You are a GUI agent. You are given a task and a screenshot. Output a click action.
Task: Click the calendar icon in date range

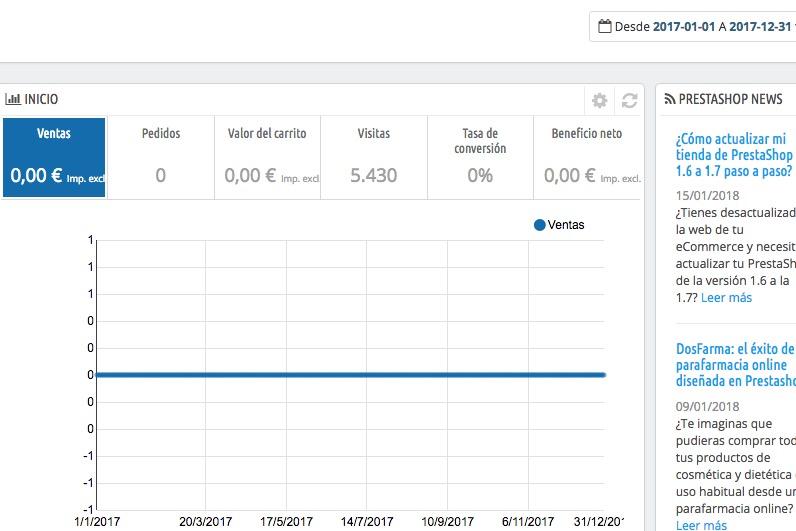click(x=604, y=27)
